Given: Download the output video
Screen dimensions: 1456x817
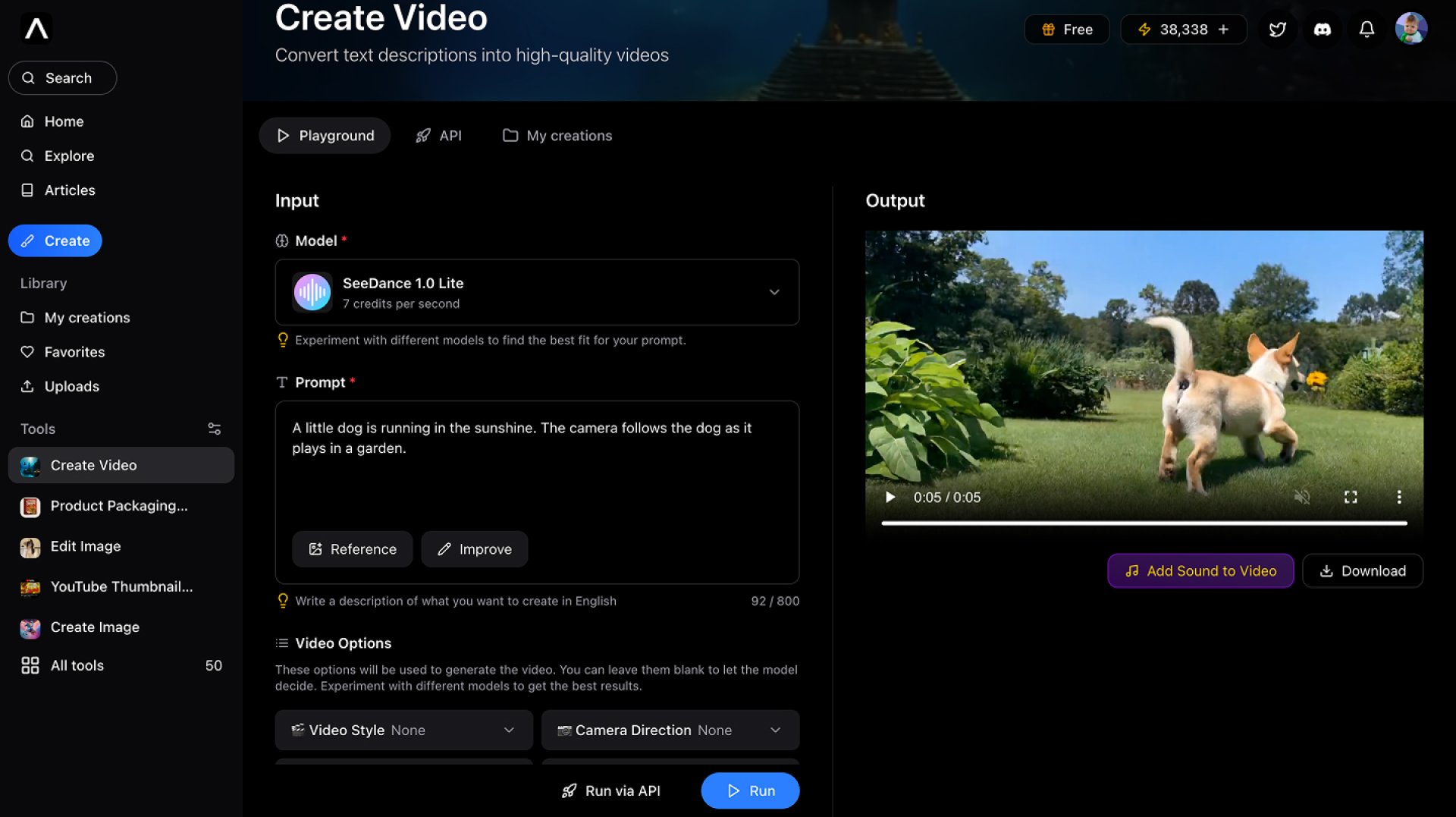Looking at the screenshot, I should 1363,570.
